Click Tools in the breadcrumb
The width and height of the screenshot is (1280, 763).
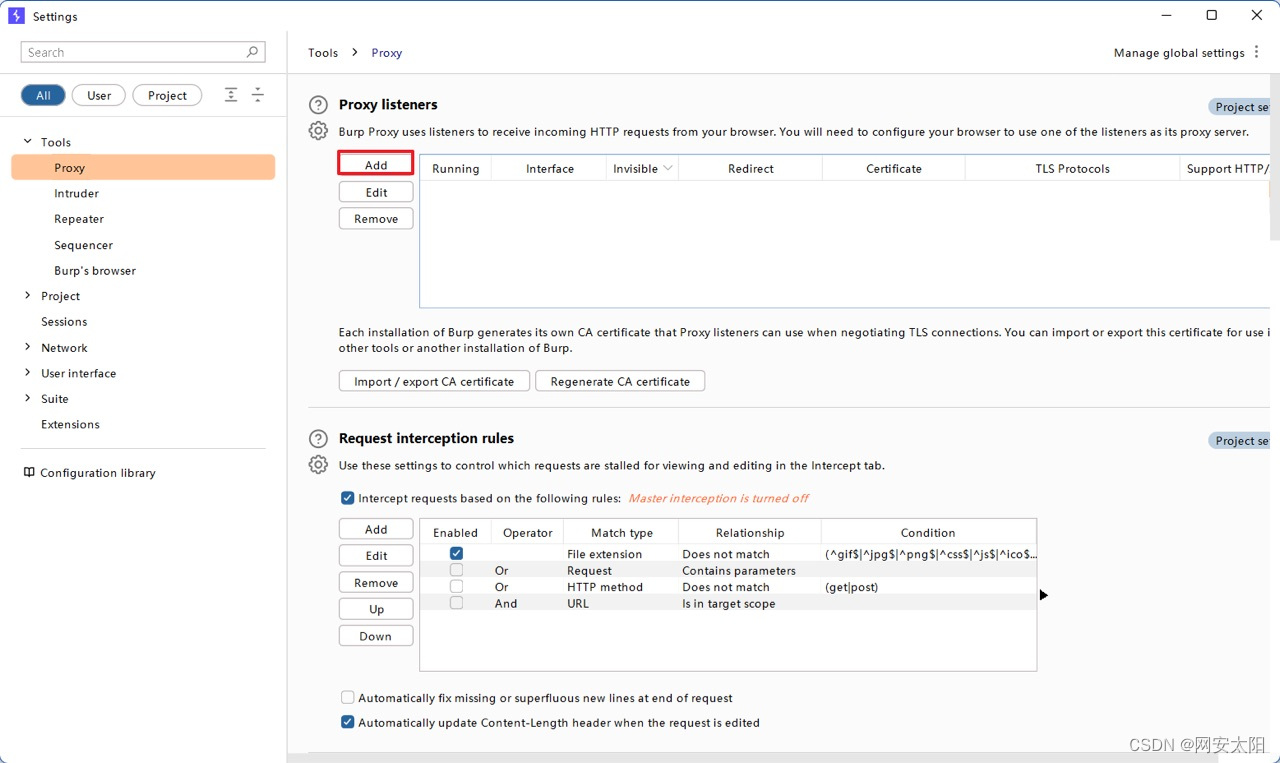tap(323, 53)
